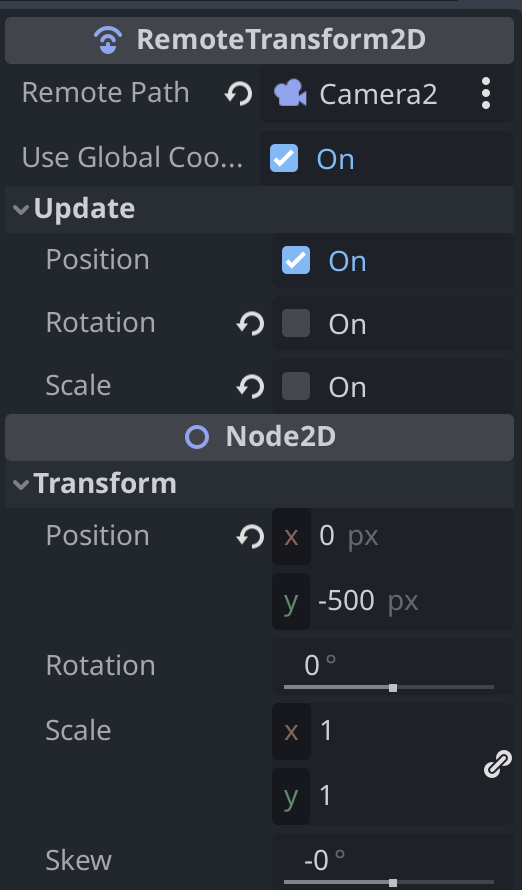The image size is (522, 890).
Task: Click the Camera2 node icon
Action: pyautogui.click(x=291, y=94)
